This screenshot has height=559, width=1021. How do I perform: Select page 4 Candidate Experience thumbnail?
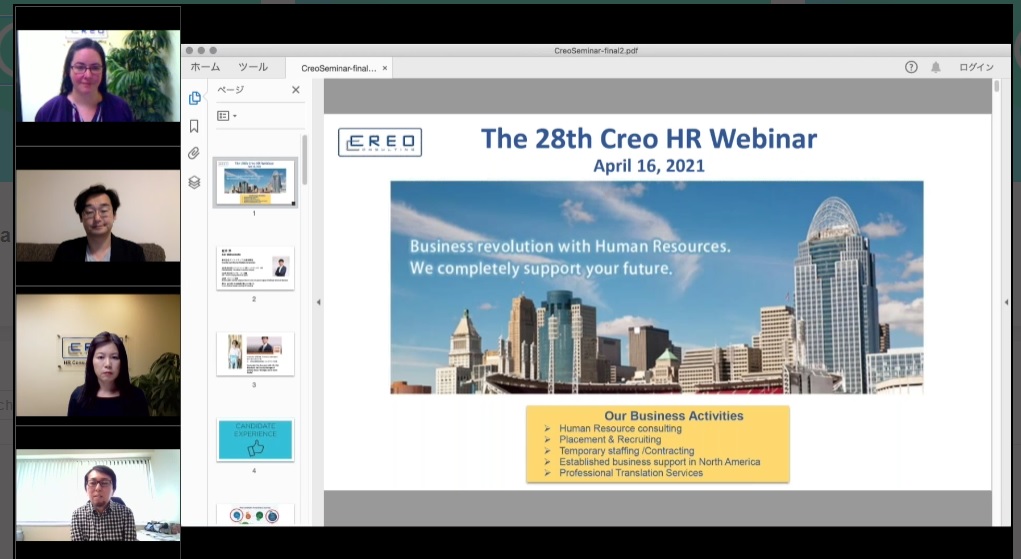pos(255,440)
